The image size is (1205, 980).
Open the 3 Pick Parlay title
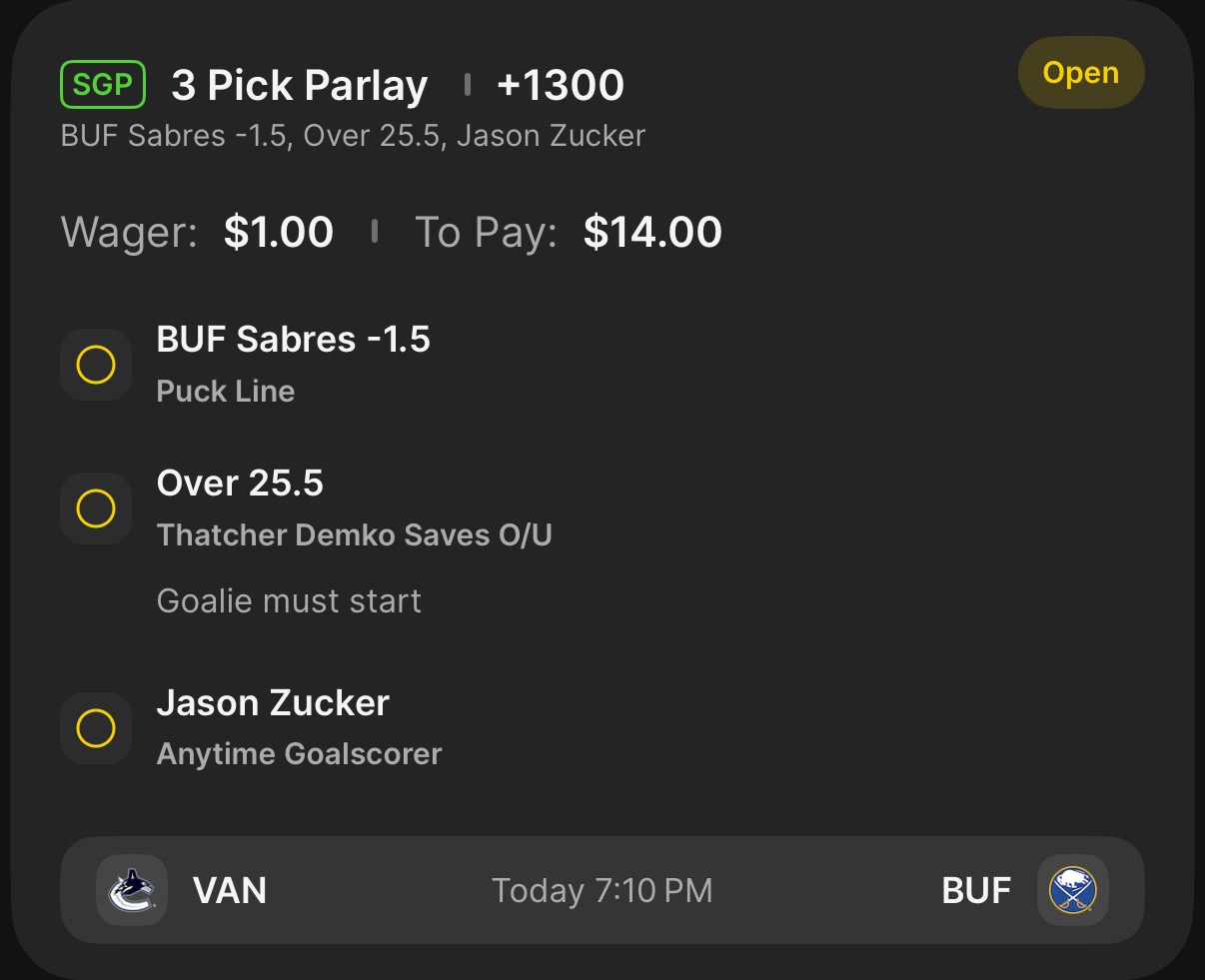coord(300,86)
